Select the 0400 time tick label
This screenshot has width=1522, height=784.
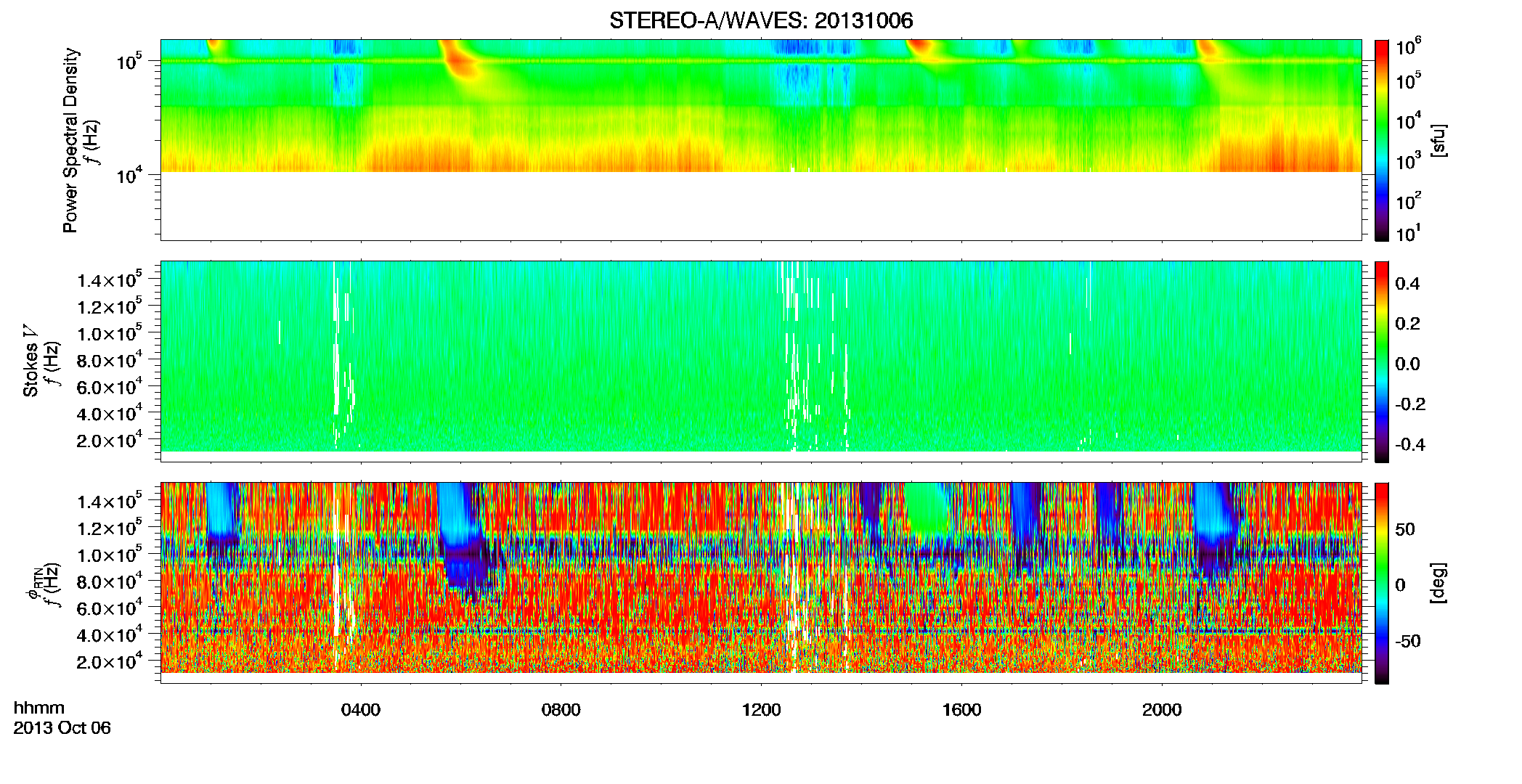click(x=361, y=710)
